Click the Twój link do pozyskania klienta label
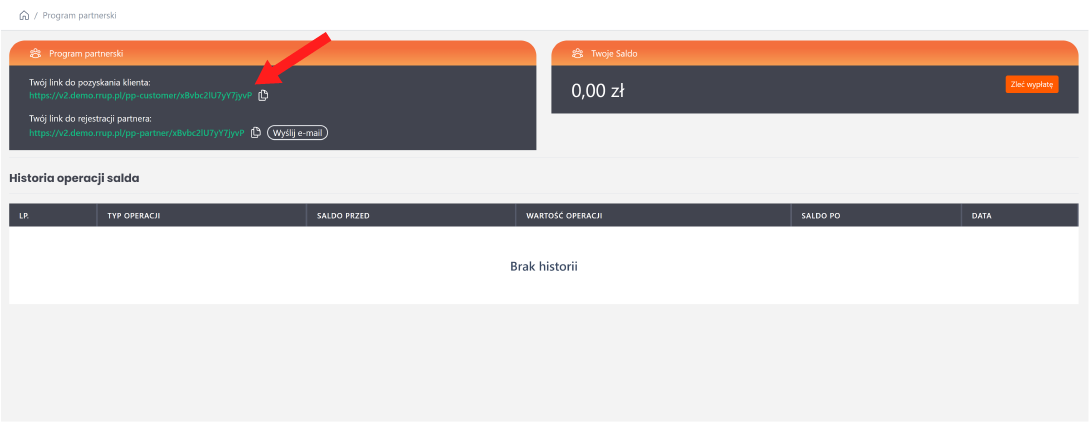 pos(89,81)
